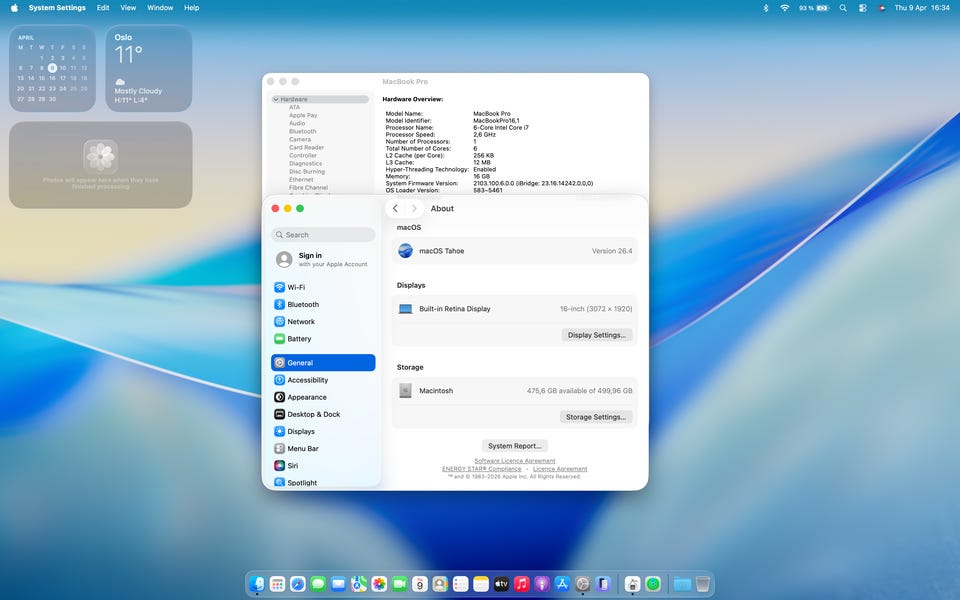This screenshot has width=960, height=600.
Task: Open the Window menu
Action: coord(160,8)
